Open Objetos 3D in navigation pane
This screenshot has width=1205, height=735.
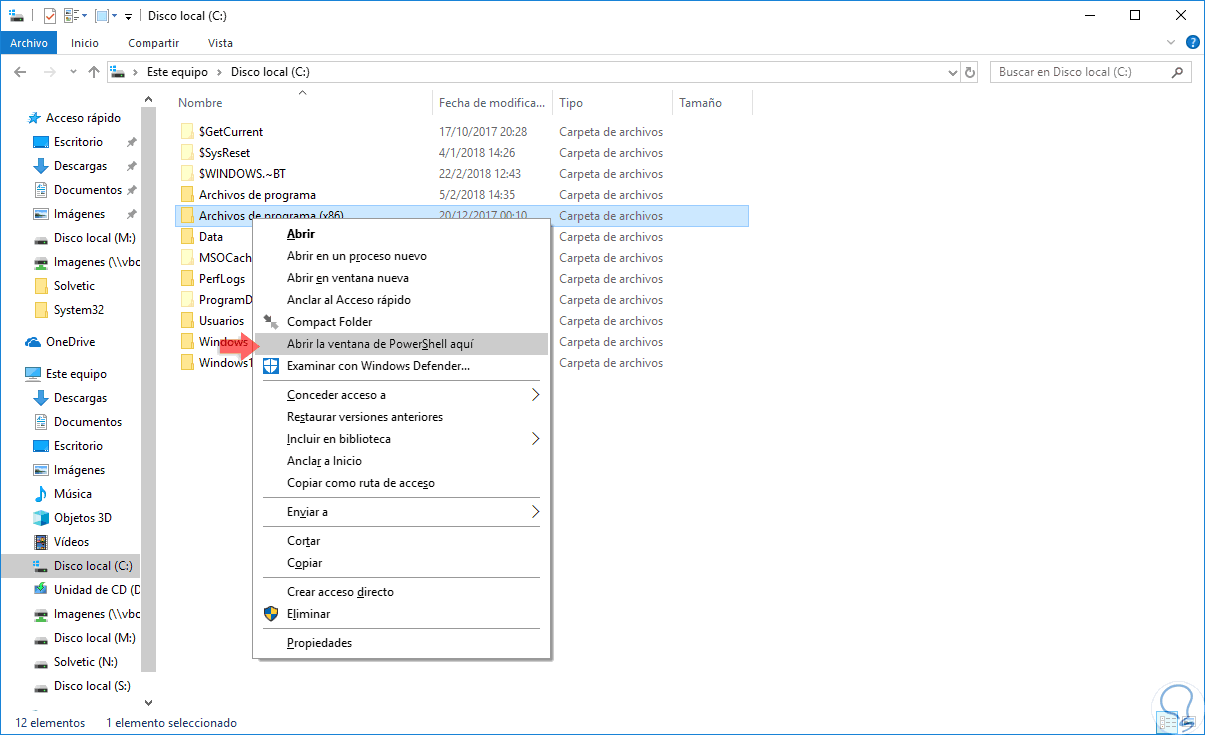[83, 518]
